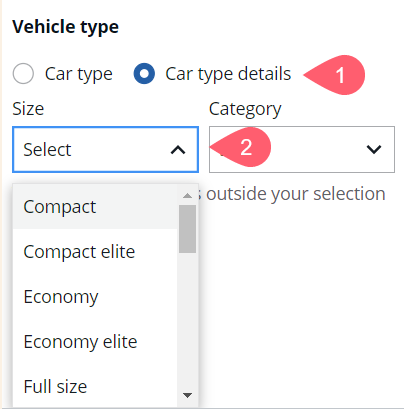Viewport: 404px width, 409px height.
Task: Open the Category dropdown chevron
Action: click(x=374, y=149)
